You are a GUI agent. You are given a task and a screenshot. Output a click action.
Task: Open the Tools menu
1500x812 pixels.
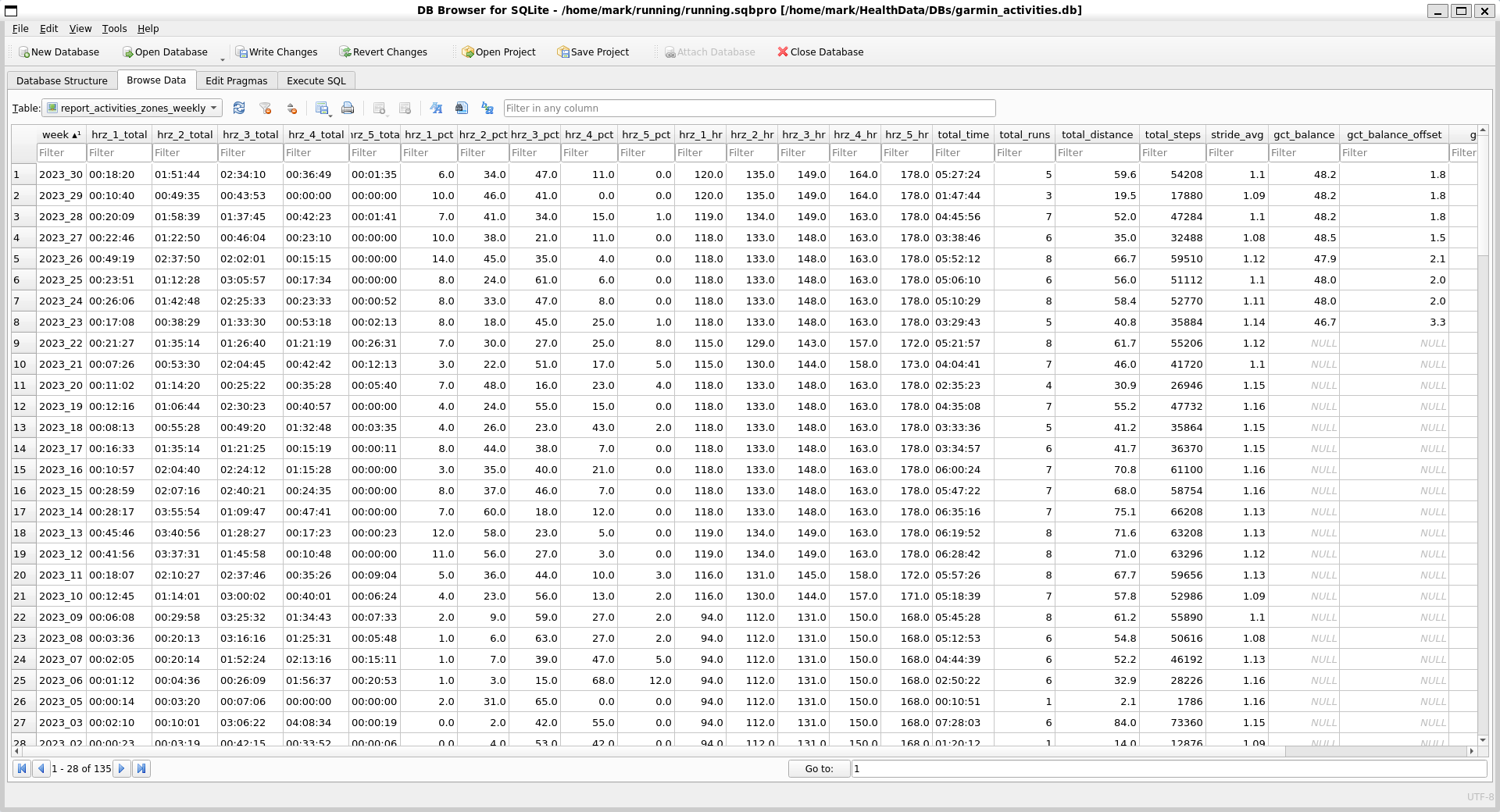[x=114, y=29]
